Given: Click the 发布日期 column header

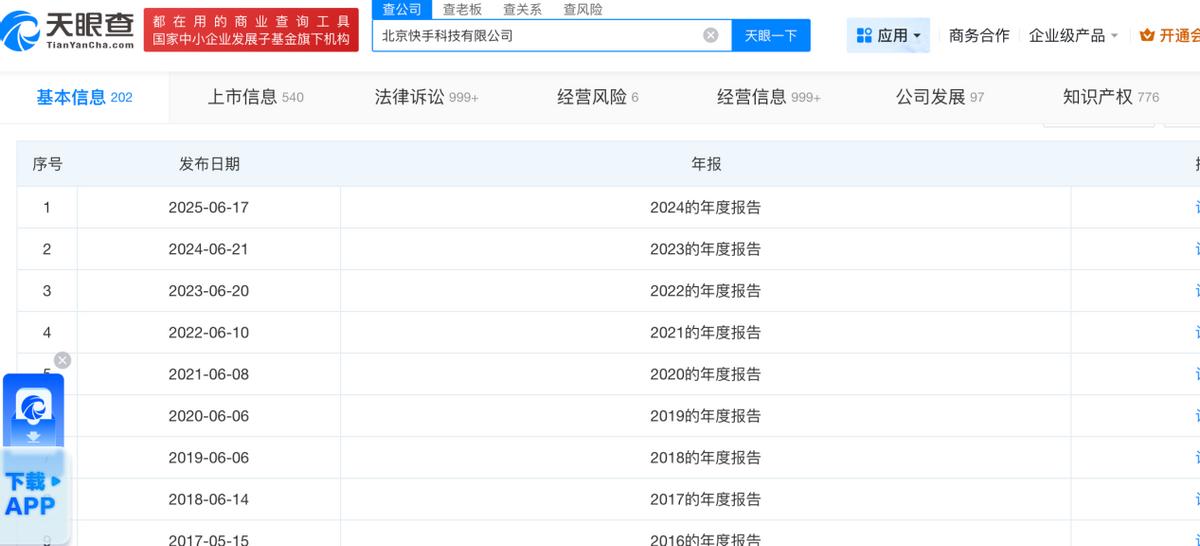Looking at the screenshot, I should (209, 164).
